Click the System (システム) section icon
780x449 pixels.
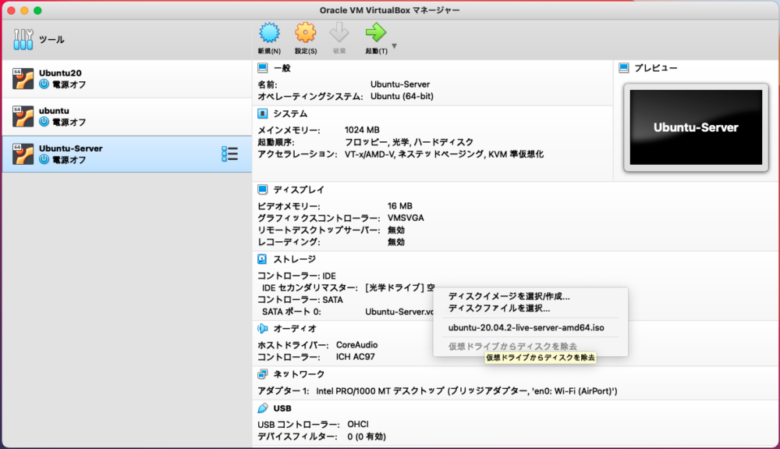(263, 114)
